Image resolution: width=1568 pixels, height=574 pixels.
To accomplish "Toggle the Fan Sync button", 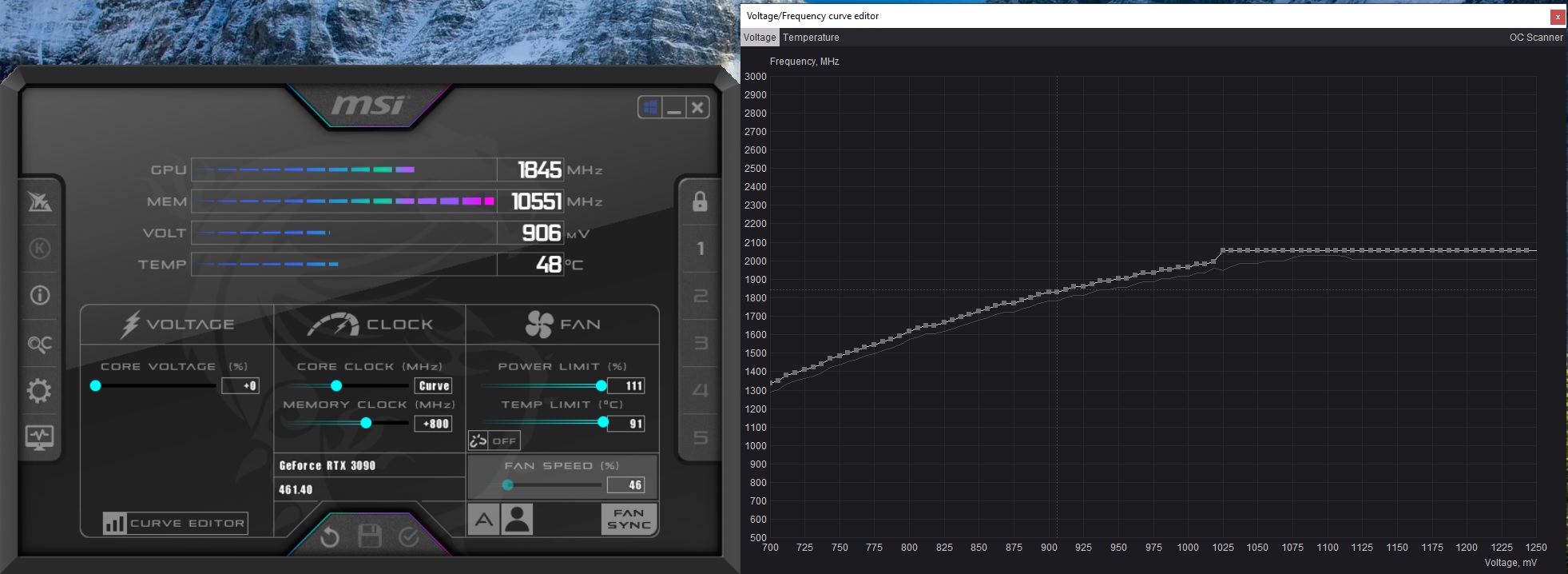I will [629, 519].
